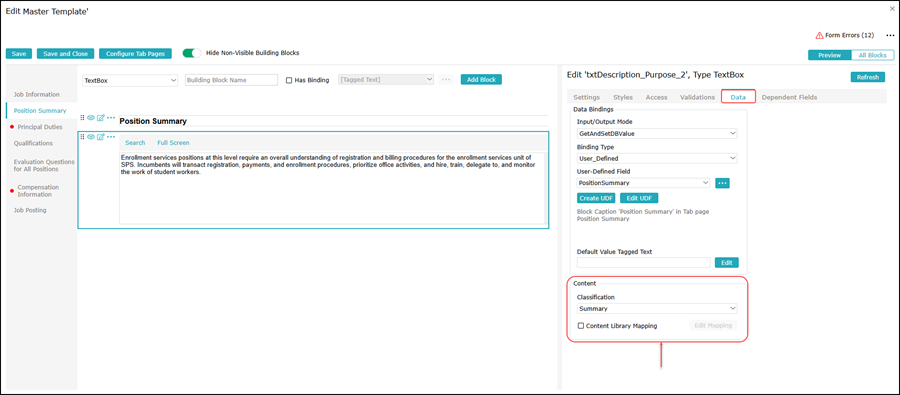Image resolution: width=900 pixels, height=395 pixels.
Task: Open the Tagged Text dropdown
Action: point(386,80)
